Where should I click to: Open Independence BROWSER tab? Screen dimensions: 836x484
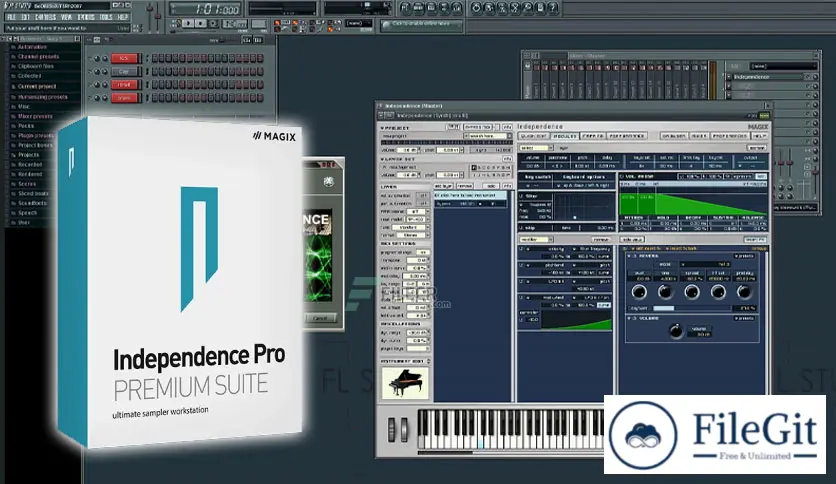click(x=674, y=136)
